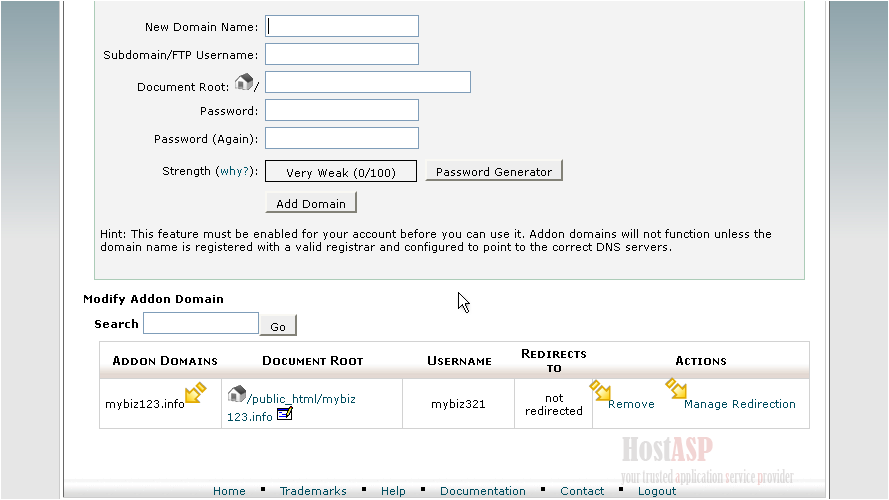
Task: Focus the New Domain Name field
Action: pos(341,26)
